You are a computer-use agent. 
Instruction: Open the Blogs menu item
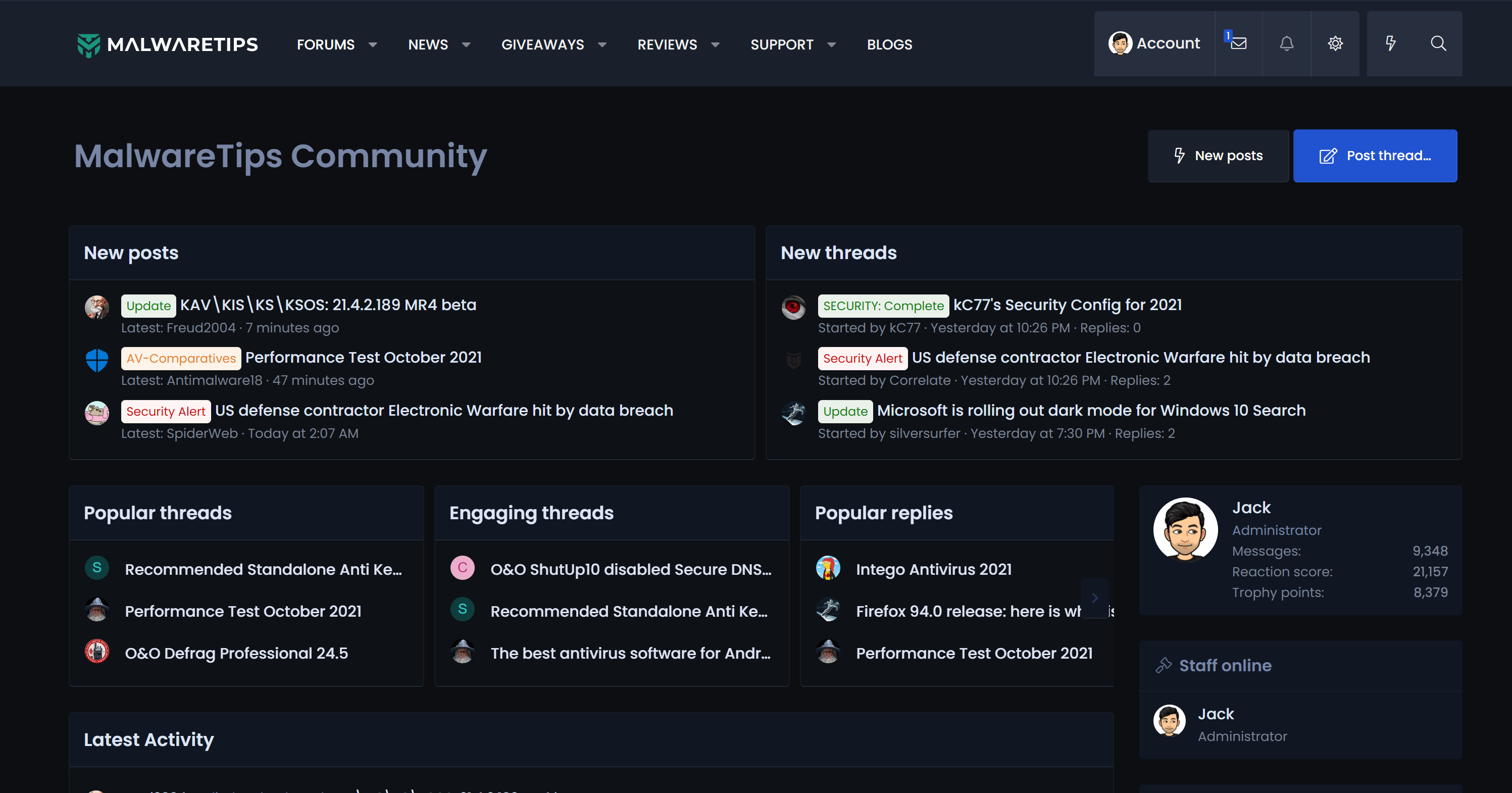889,44
